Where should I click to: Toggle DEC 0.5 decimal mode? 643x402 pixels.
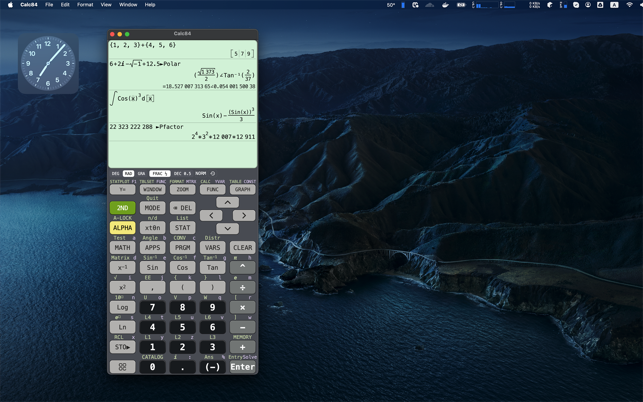click(x=182, y=174)
